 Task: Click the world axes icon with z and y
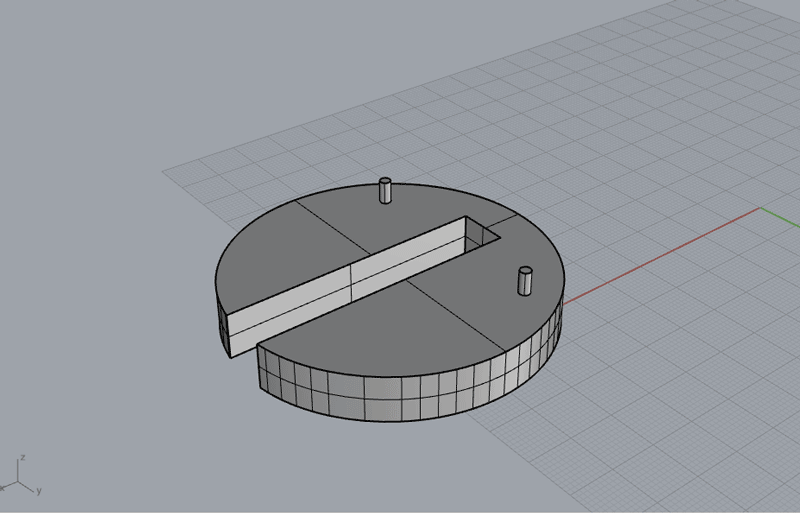(x=20, y=476)
